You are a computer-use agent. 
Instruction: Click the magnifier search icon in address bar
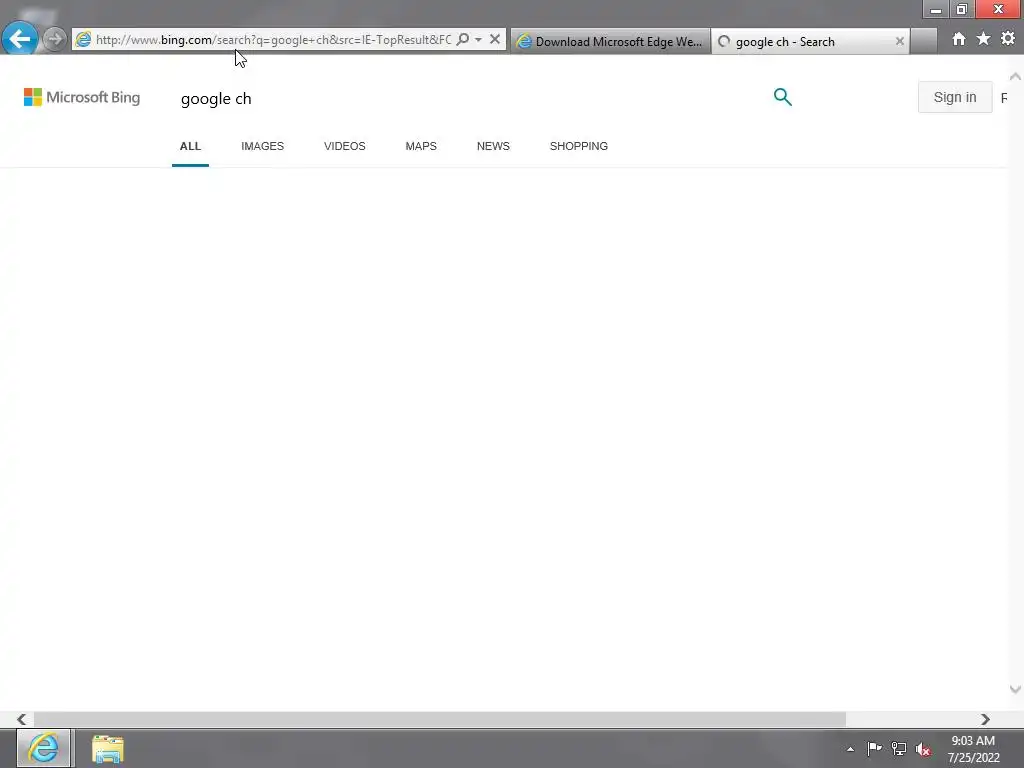462,39
